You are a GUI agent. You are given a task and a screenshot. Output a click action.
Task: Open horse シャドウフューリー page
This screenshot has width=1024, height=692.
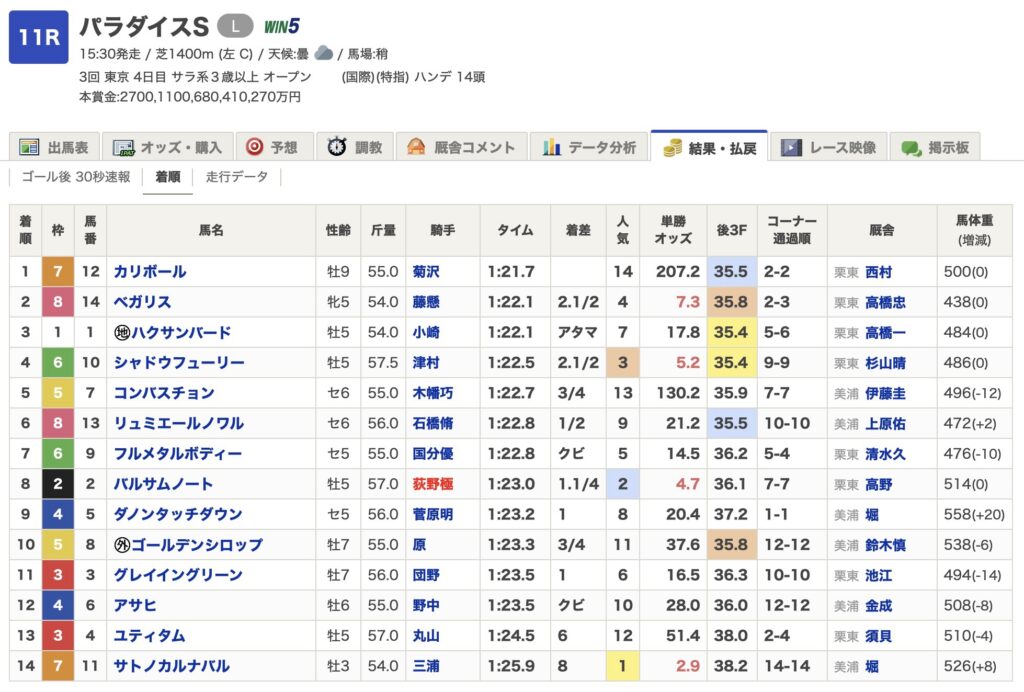coord(179,363)
